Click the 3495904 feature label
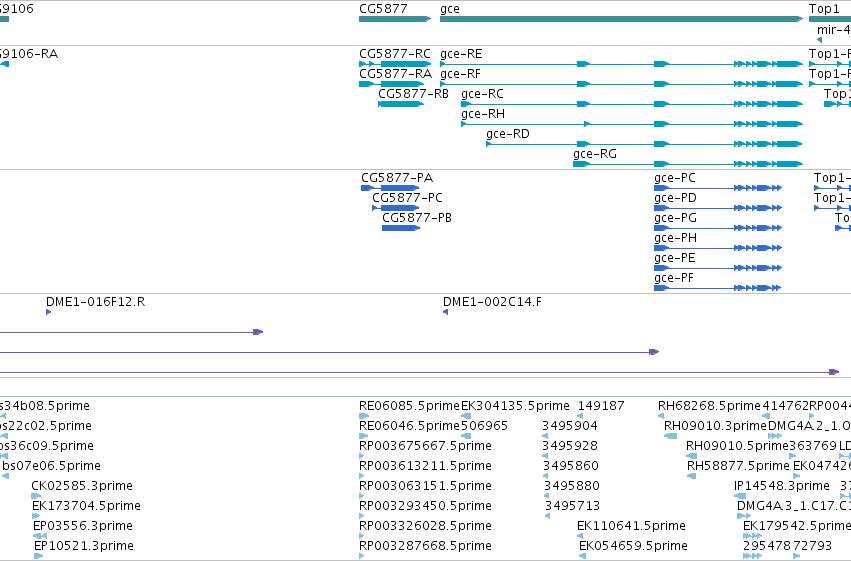The width and height of the screenshot is (851, 561). coord(570,426)
